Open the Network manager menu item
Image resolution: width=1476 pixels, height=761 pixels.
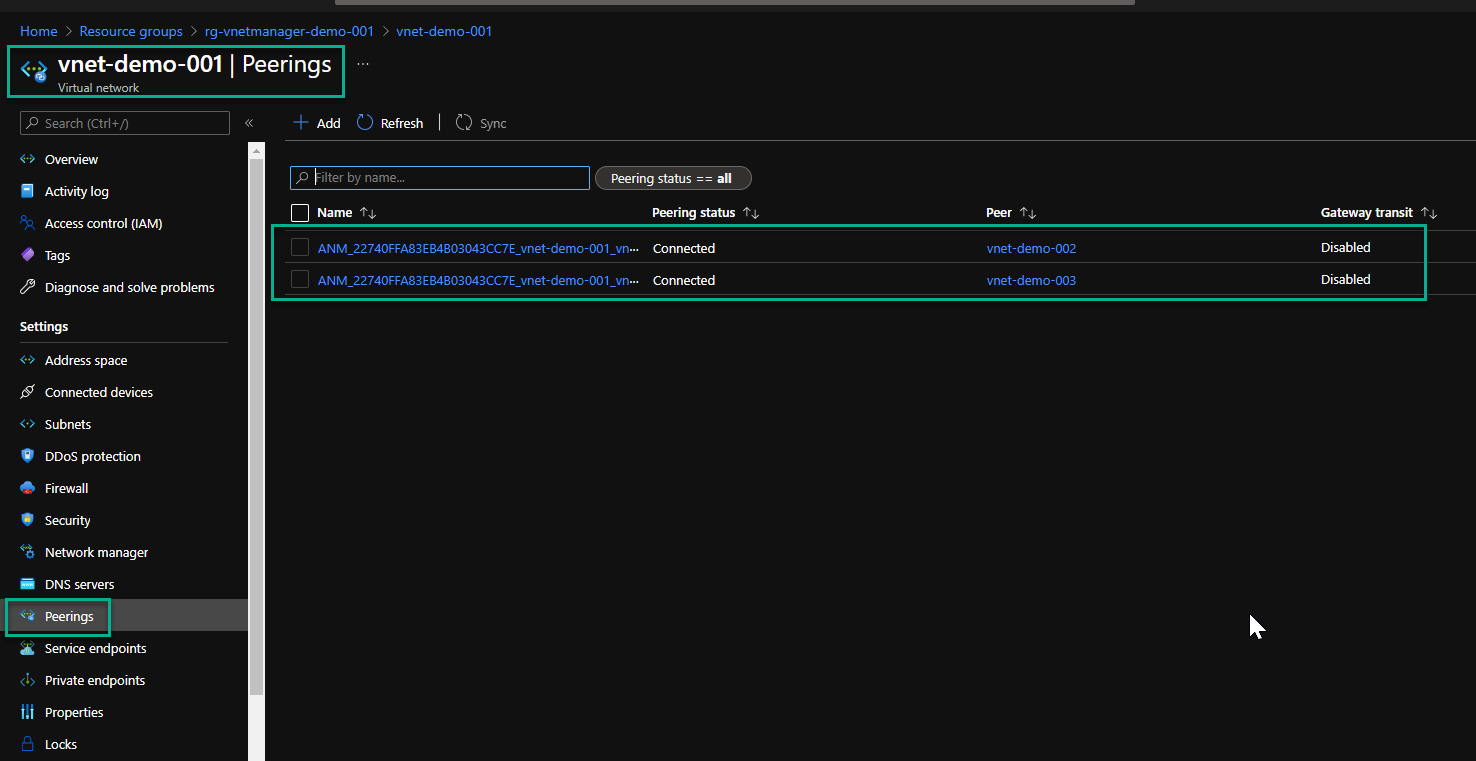(x=96, y=552)
